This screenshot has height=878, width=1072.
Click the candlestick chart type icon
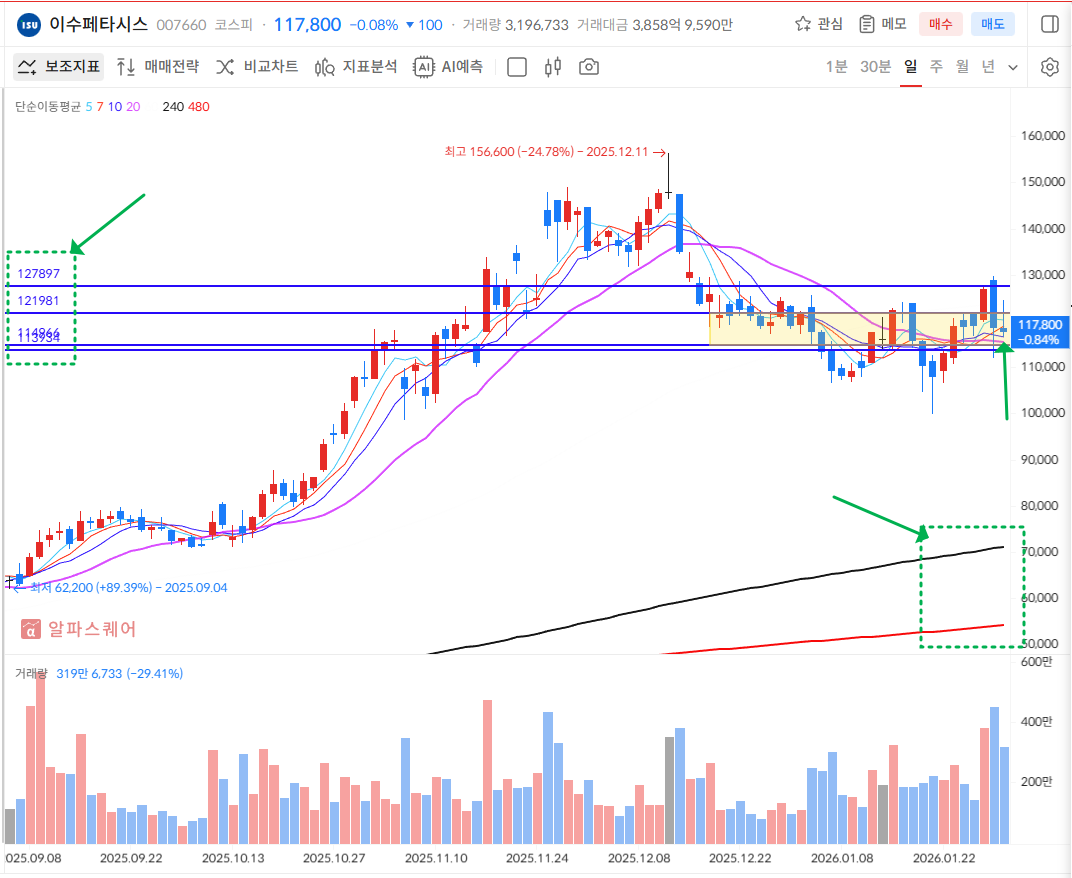click(x=553, y=67)
